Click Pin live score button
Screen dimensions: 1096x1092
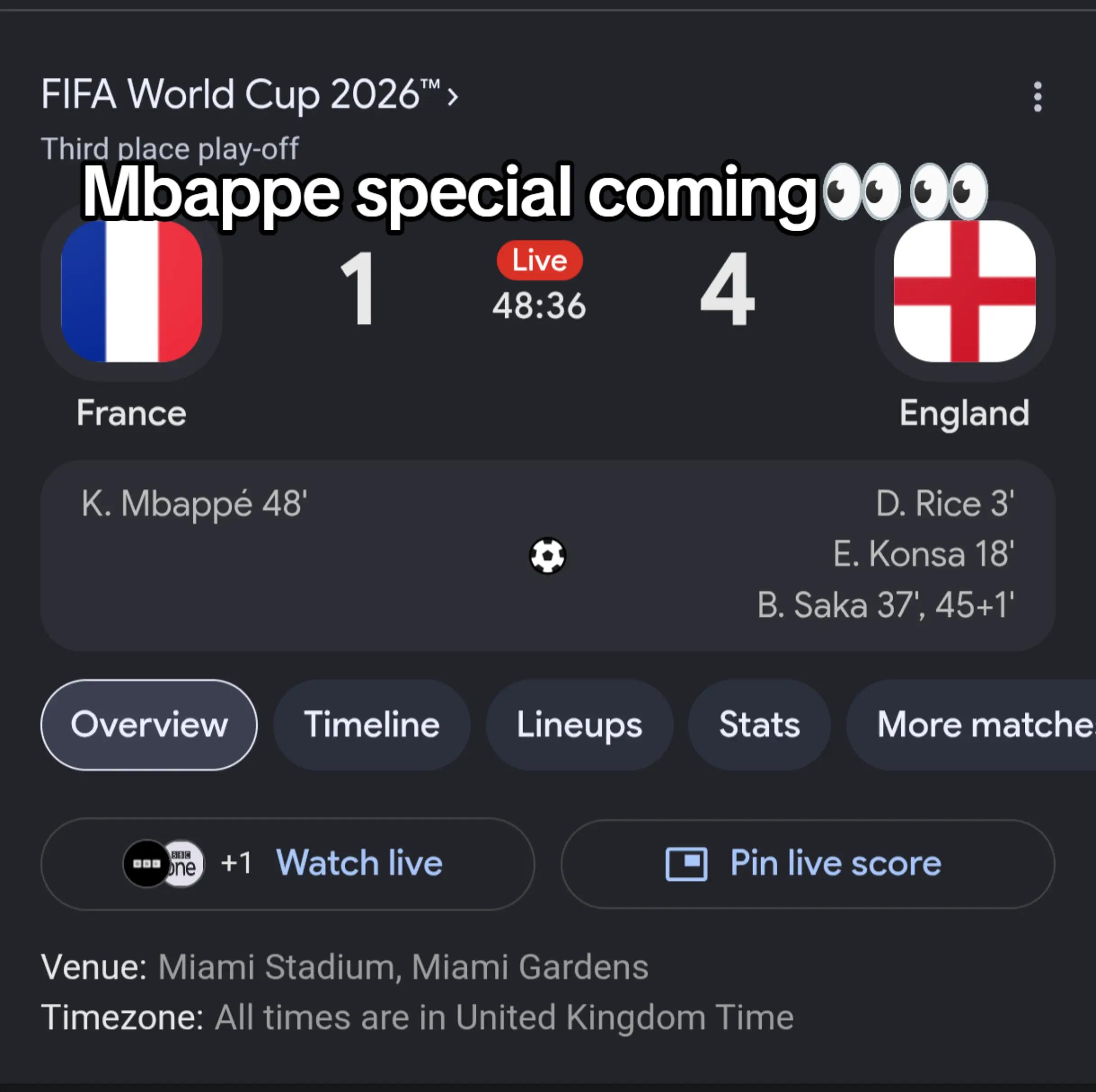tap(808, 864)
